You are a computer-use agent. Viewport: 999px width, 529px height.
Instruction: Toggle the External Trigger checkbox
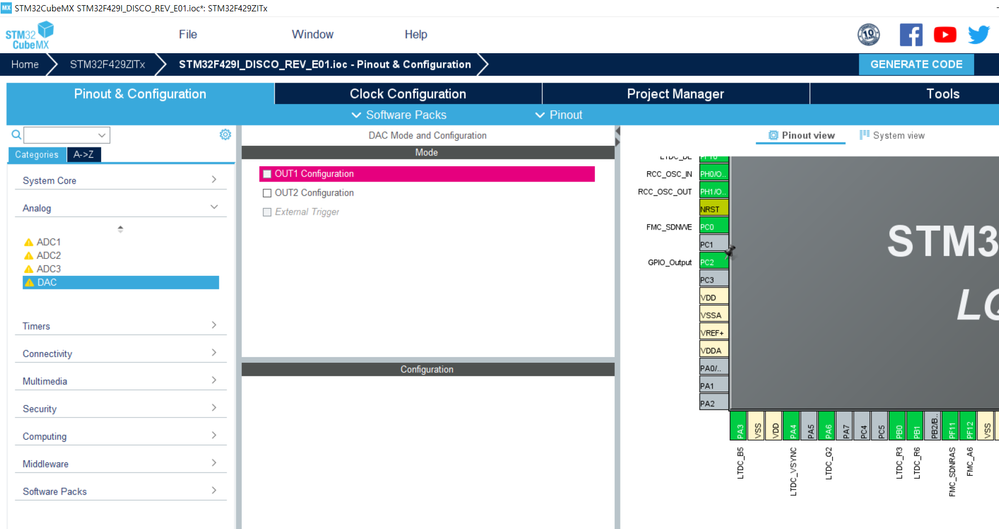pos(268,212)
